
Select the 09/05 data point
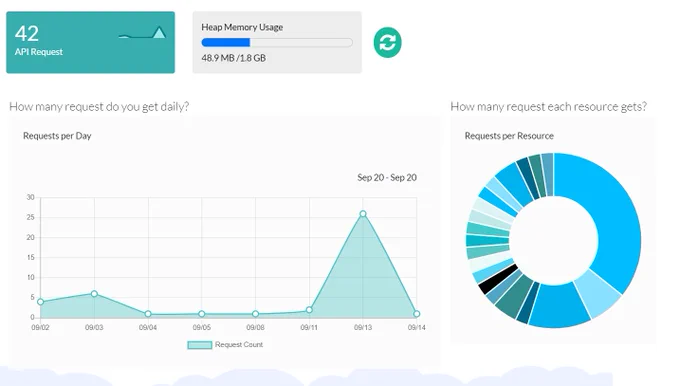click(x=202, y=314)
